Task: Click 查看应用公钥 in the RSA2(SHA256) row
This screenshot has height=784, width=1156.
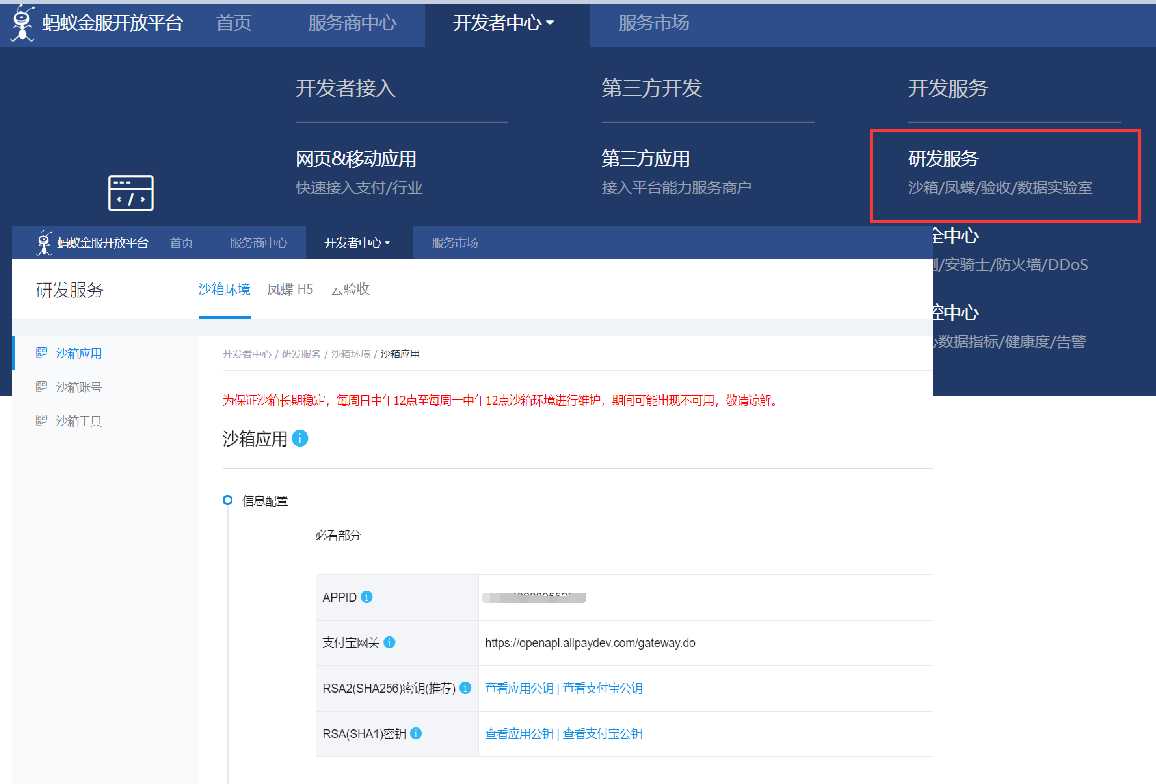Action: pyautogui.click(x=519, y=688)
